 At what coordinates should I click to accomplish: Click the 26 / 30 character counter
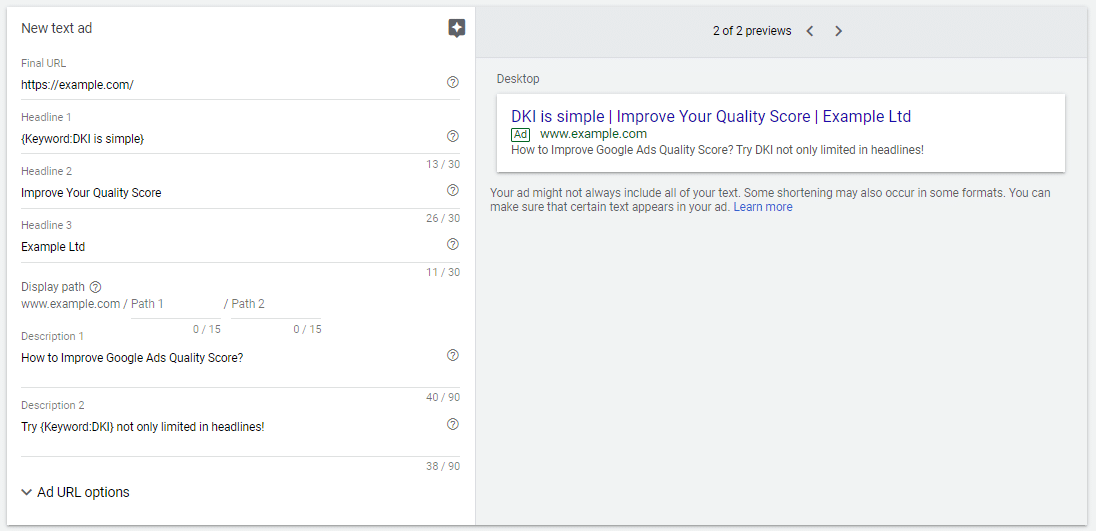coord(443,218)
